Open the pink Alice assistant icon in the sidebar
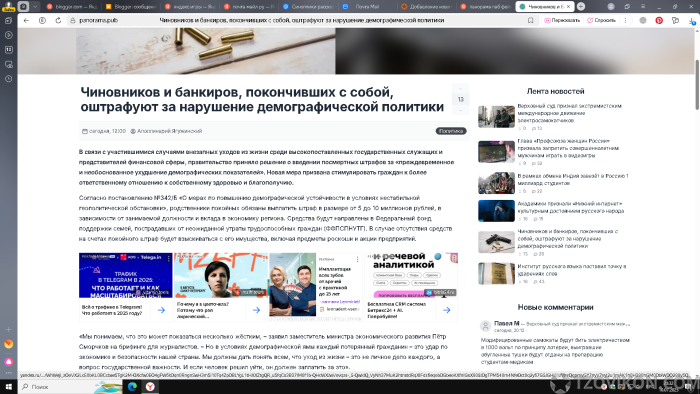This screenshot has height=394, width=700. point(8,361)
